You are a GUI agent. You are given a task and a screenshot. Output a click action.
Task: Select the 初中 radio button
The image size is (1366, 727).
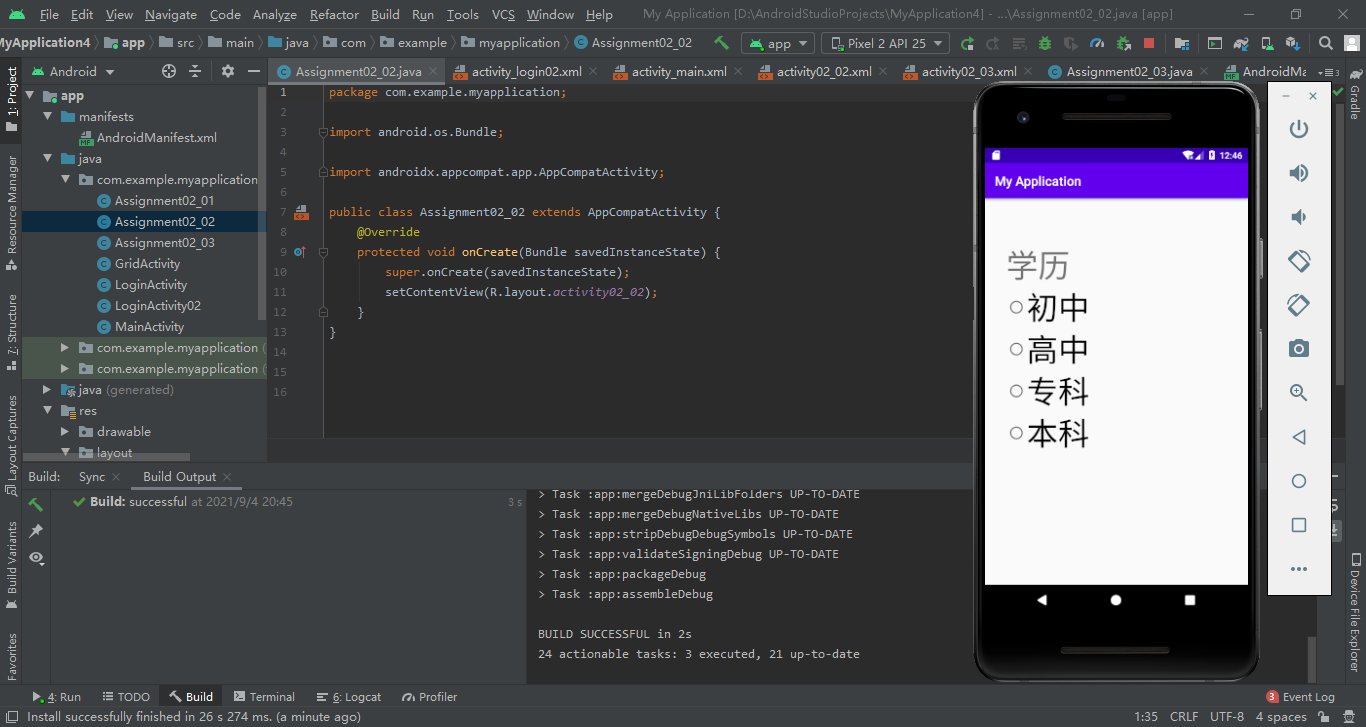(1016, 307)
